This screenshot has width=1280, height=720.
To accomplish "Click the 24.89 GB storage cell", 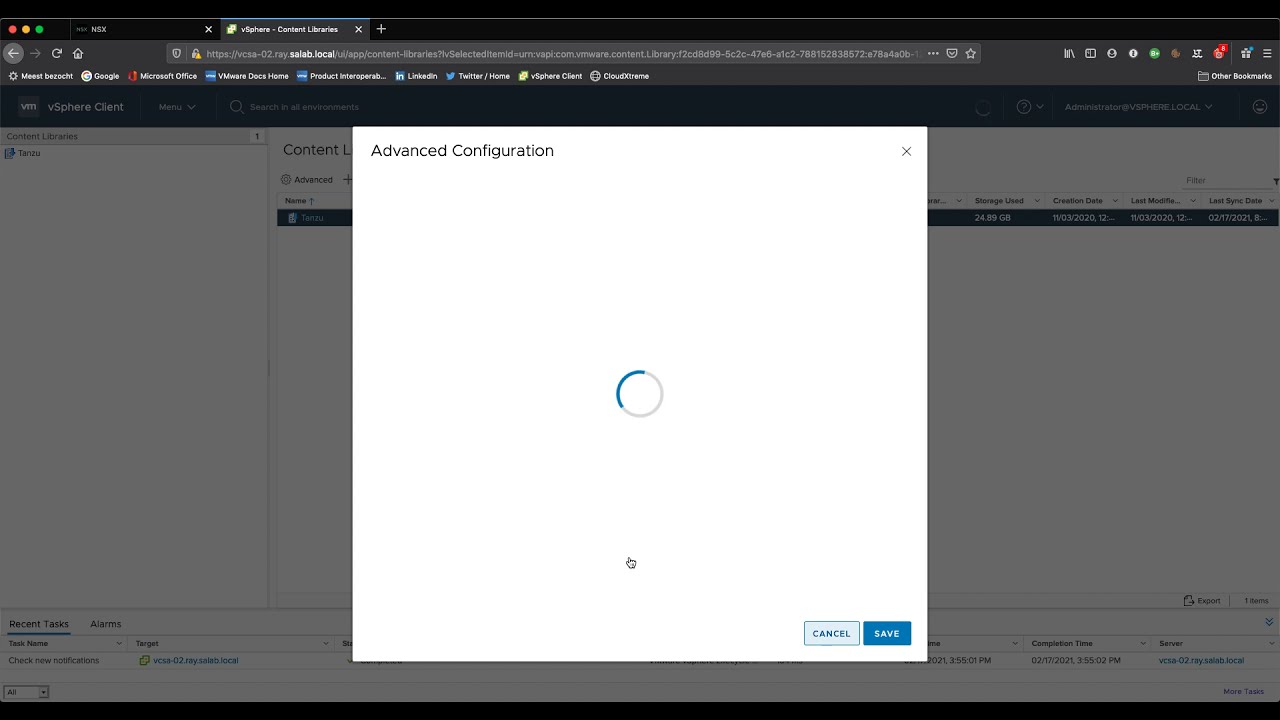I will (993, 218).
